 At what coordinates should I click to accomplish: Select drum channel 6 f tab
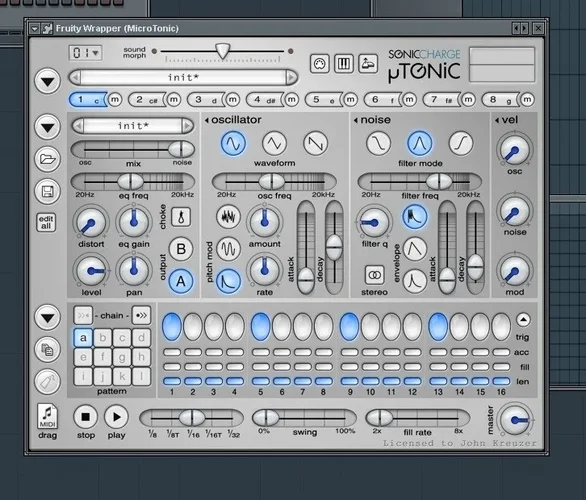point(382,100)
